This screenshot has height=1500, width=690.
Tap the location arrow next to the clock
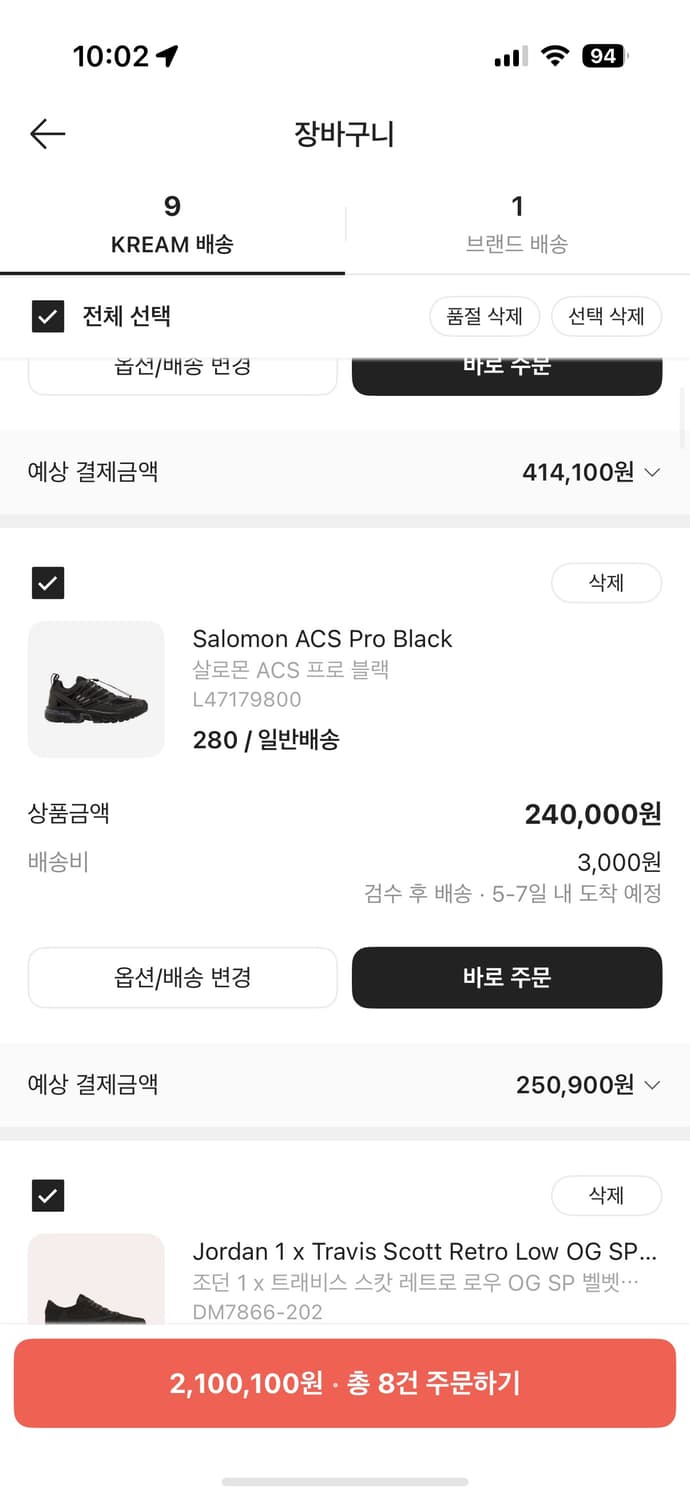(x=163, y=56)
